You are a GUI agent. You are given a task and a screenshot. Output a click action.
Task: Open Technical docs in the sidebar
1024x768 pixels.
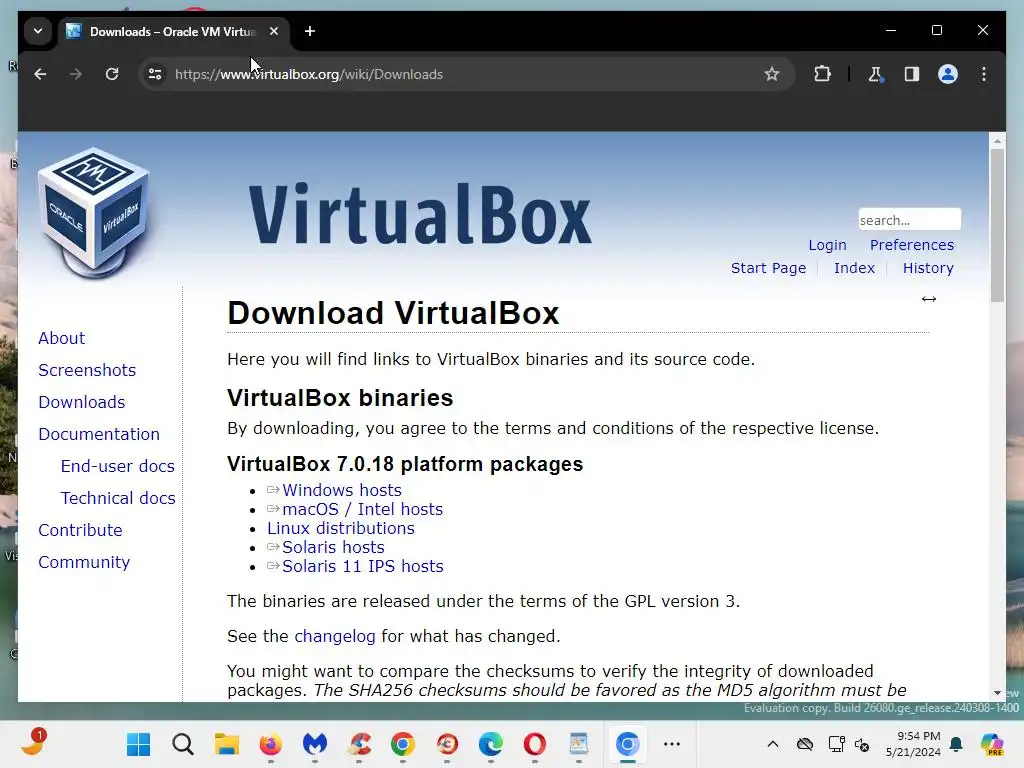[x=118, y=498]
